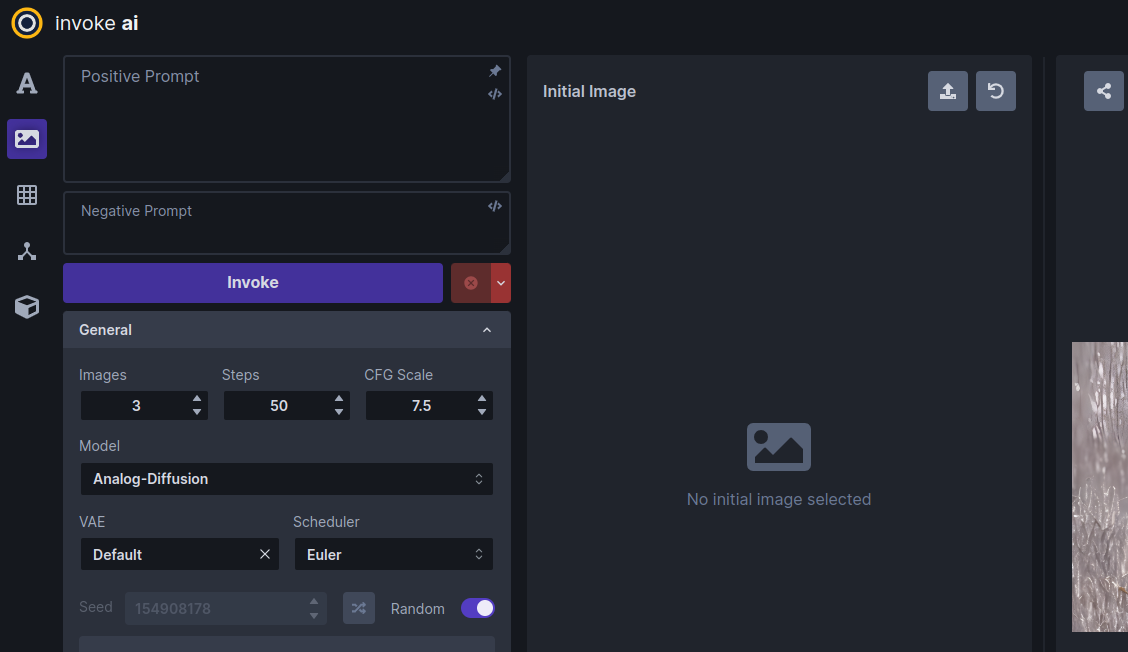The height and width of the screenshot is (652, 1128).
Task: Shuffle to a new random seed
Action: click(x=358, y=608)
